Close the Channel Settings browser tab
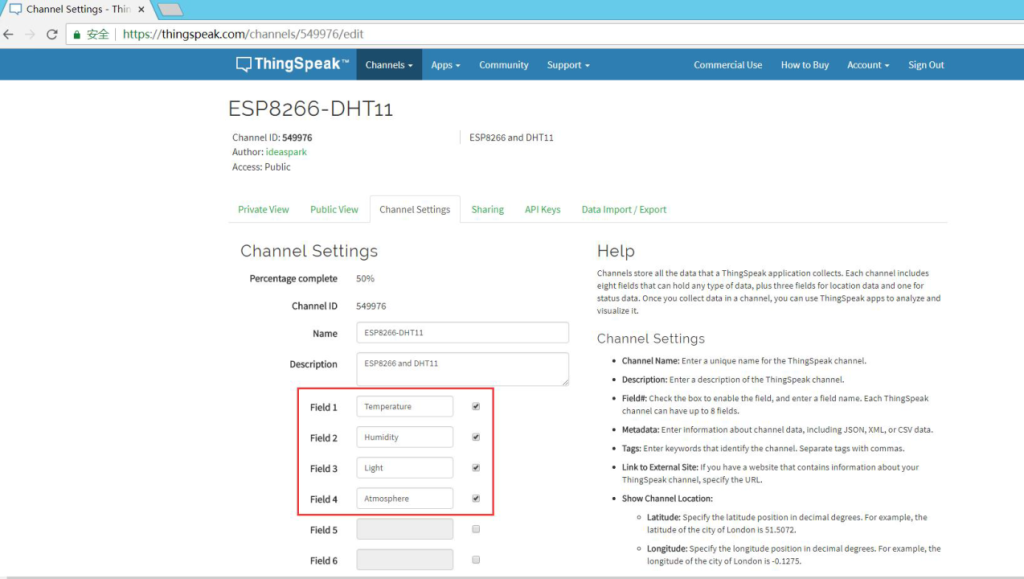 [141, 9]
